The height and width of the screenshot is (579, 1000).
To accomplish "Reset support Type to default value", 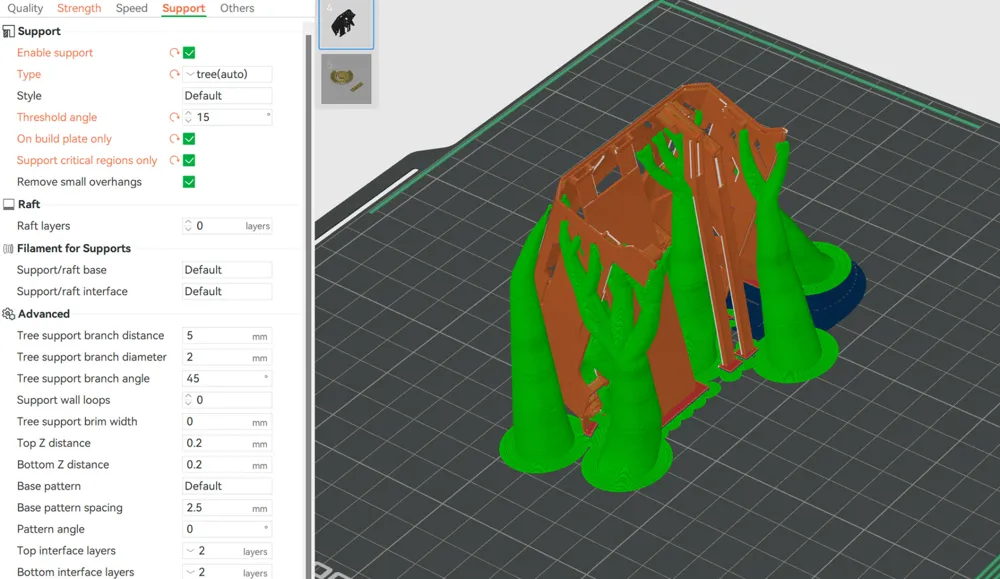I will 174,75.
